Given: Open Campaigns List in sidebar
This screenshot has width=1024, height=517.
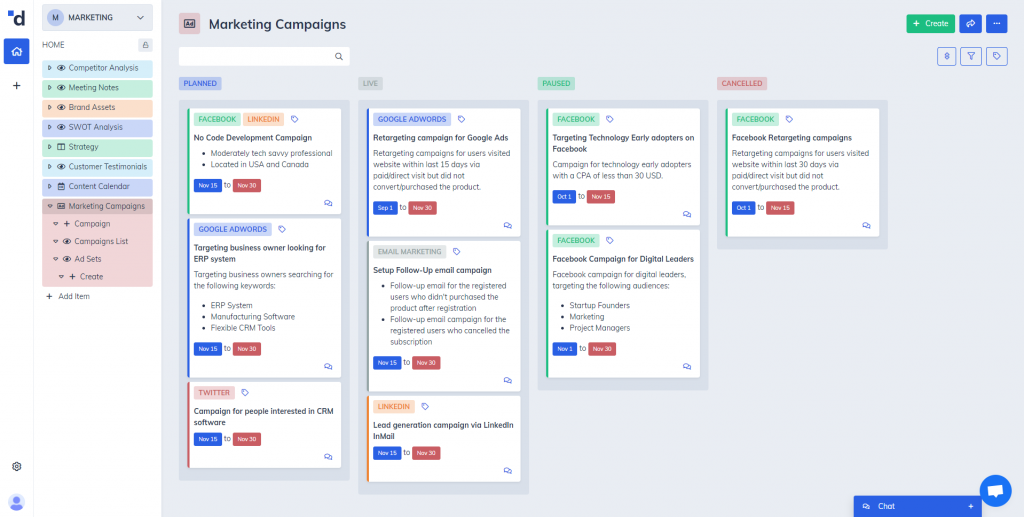Looking at the screenshot, I should click(101, 242).
